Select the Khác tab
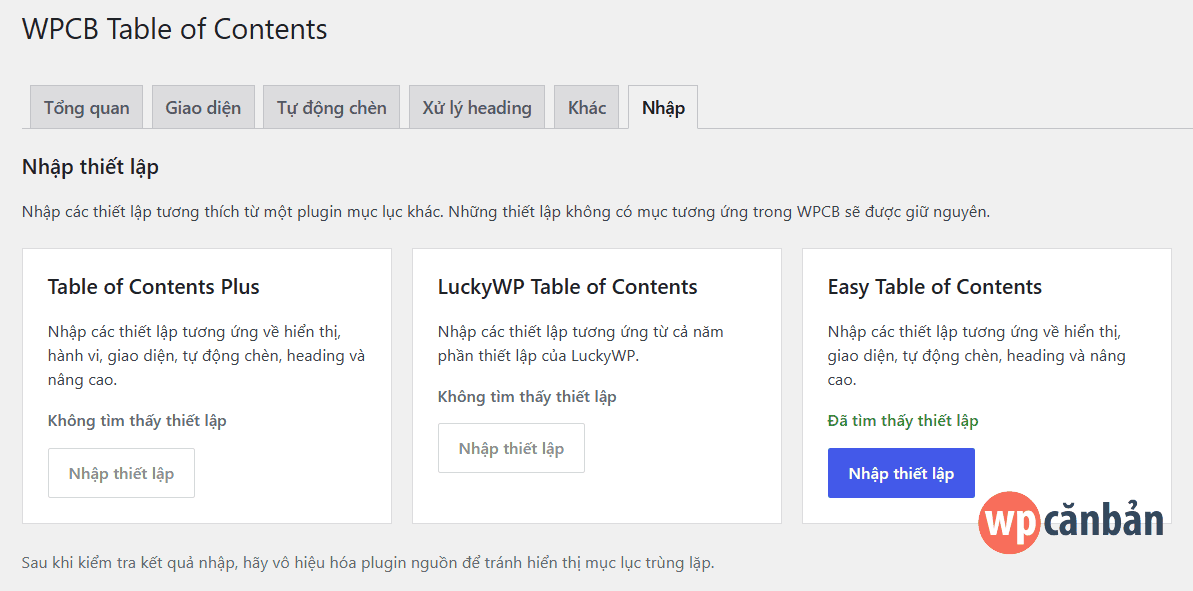This screenshot has width=1193, height=591. click(587, 107)
